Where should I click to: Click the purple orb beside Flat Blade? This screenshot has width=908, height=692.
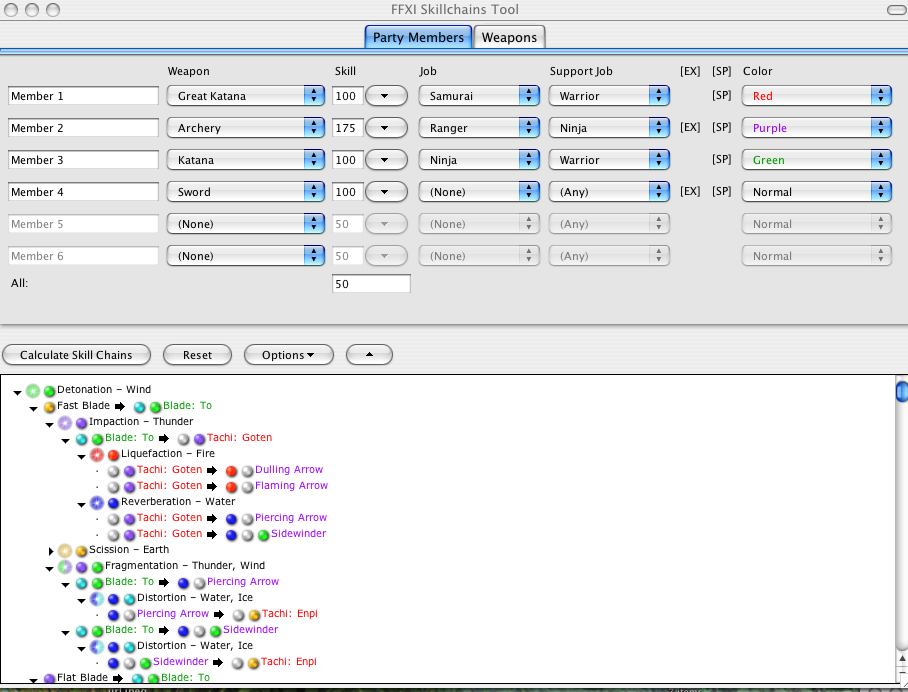click(x=50, y=678)
